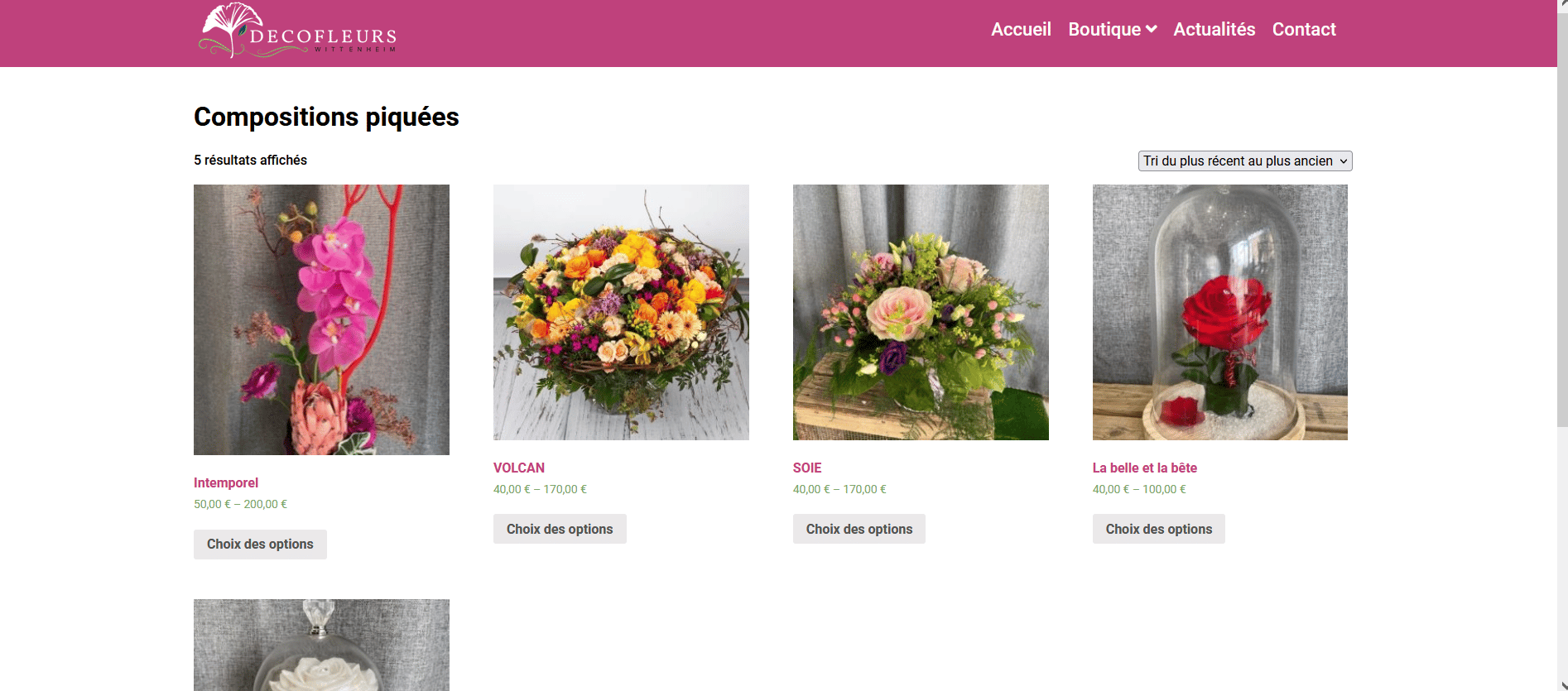Open the Intemporel orchid product image
The height and width of the screenshot is (691, 1568).
pyautogui.click(x=321, y=319)
